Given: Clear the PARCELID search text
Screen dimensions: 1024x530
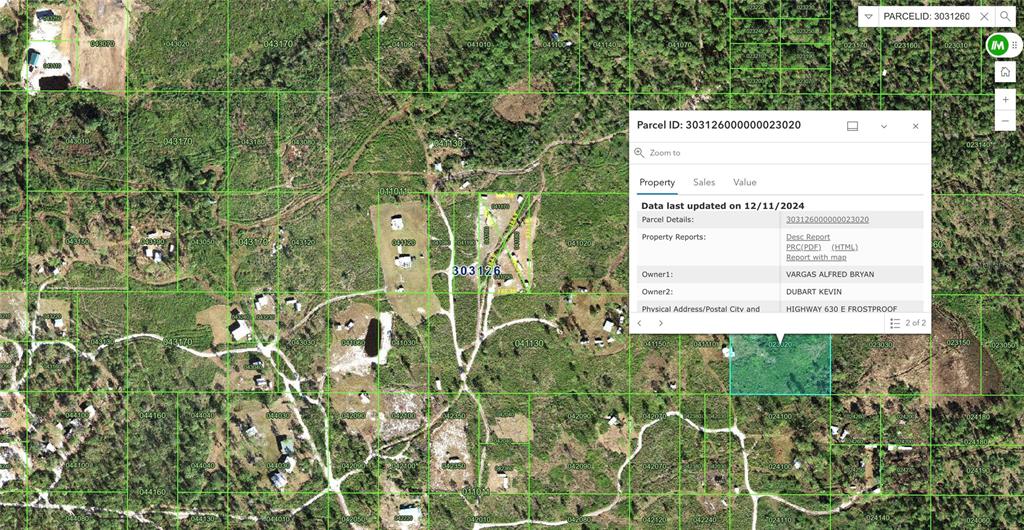Looking at the screenshot, I should click(x=984, y=16).
